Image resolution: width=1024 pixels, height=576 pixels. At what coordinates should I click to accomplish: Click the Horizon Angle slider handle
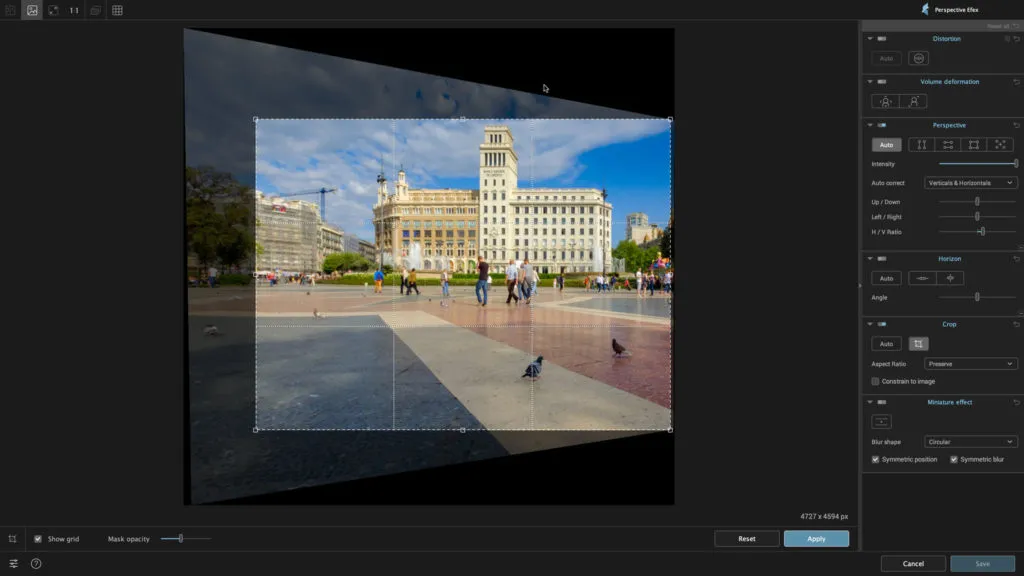click(x=977, y=297)
